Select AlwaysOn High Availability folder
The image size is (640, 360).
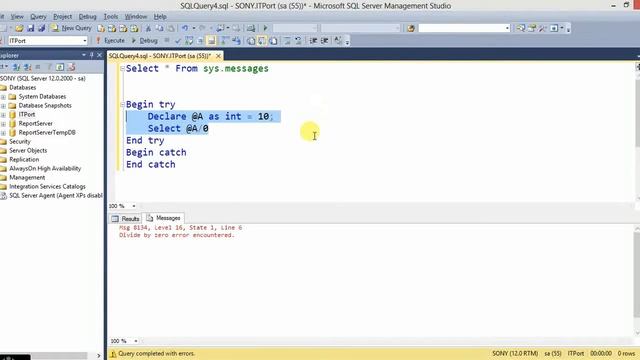(x=45, y=169)
